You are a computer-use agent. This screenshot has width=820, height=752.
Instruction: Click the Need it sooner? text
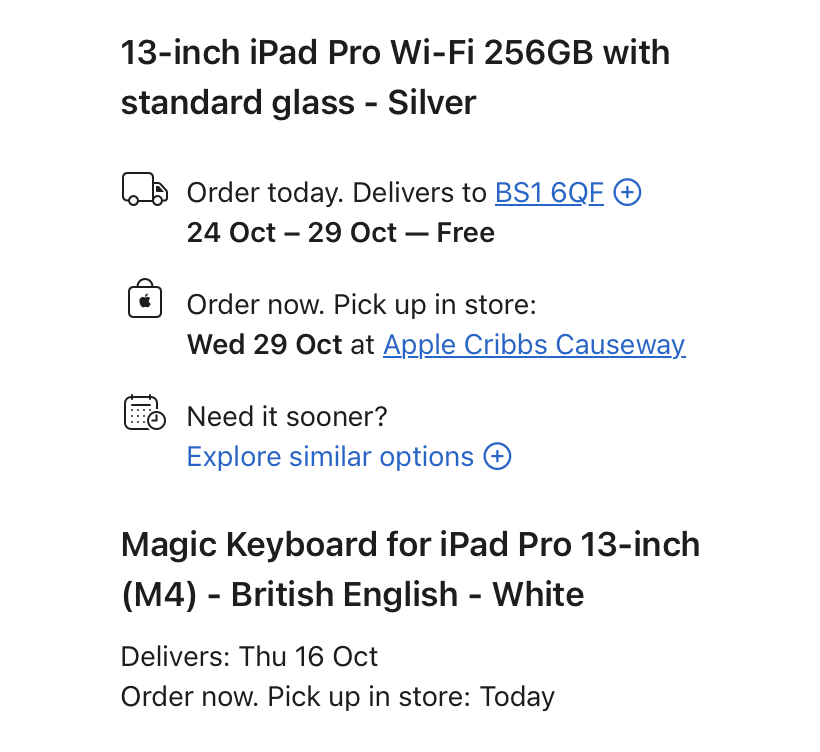[x=287, y=416]
